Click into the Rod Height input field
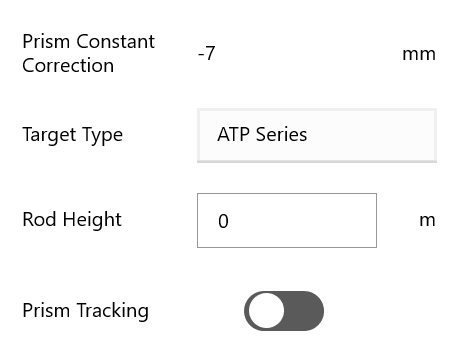 click(x=287, y=220)
